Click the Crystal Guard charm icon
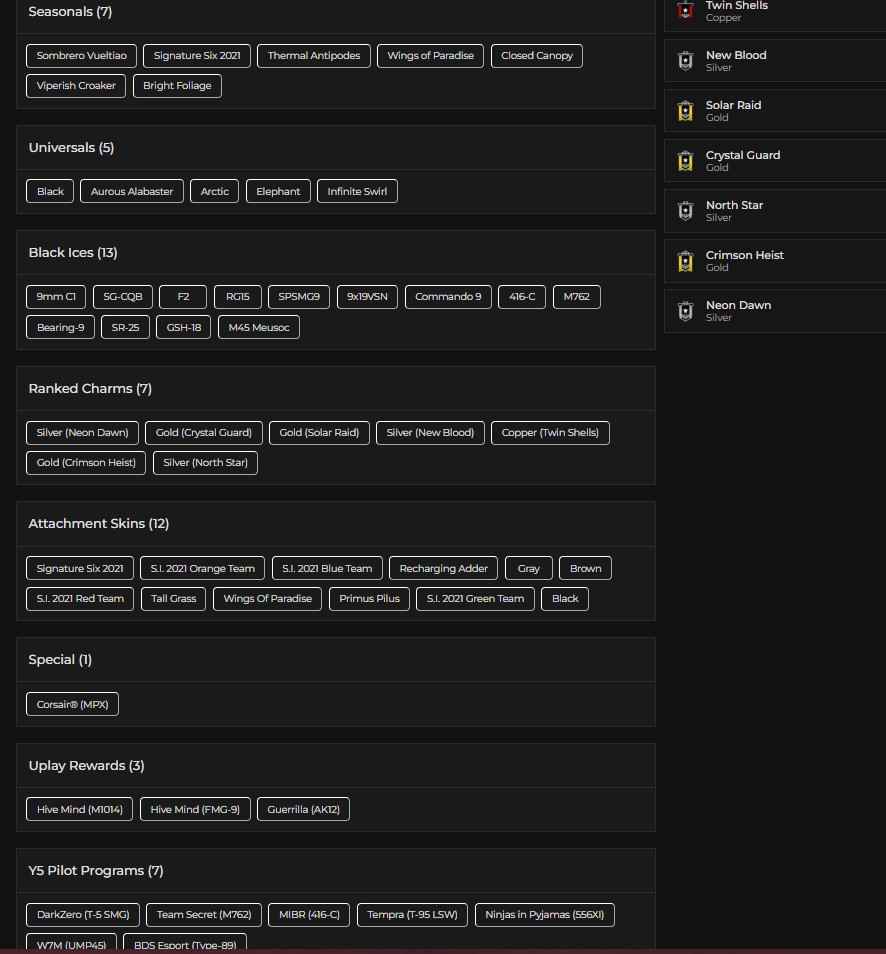The height and width of the screenshot is (954, 886). [x=685, y=161]
